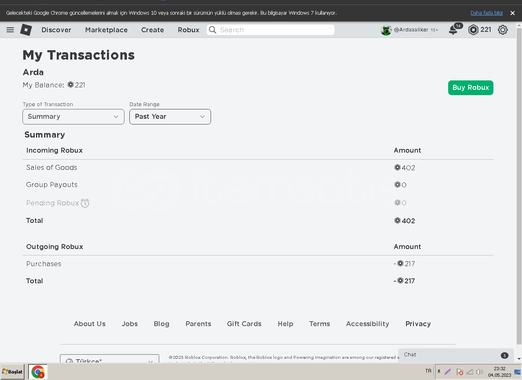Viewport: 522px width, 380px height.
Task: Open the Accessibility footer link
Action: point(367,324)
